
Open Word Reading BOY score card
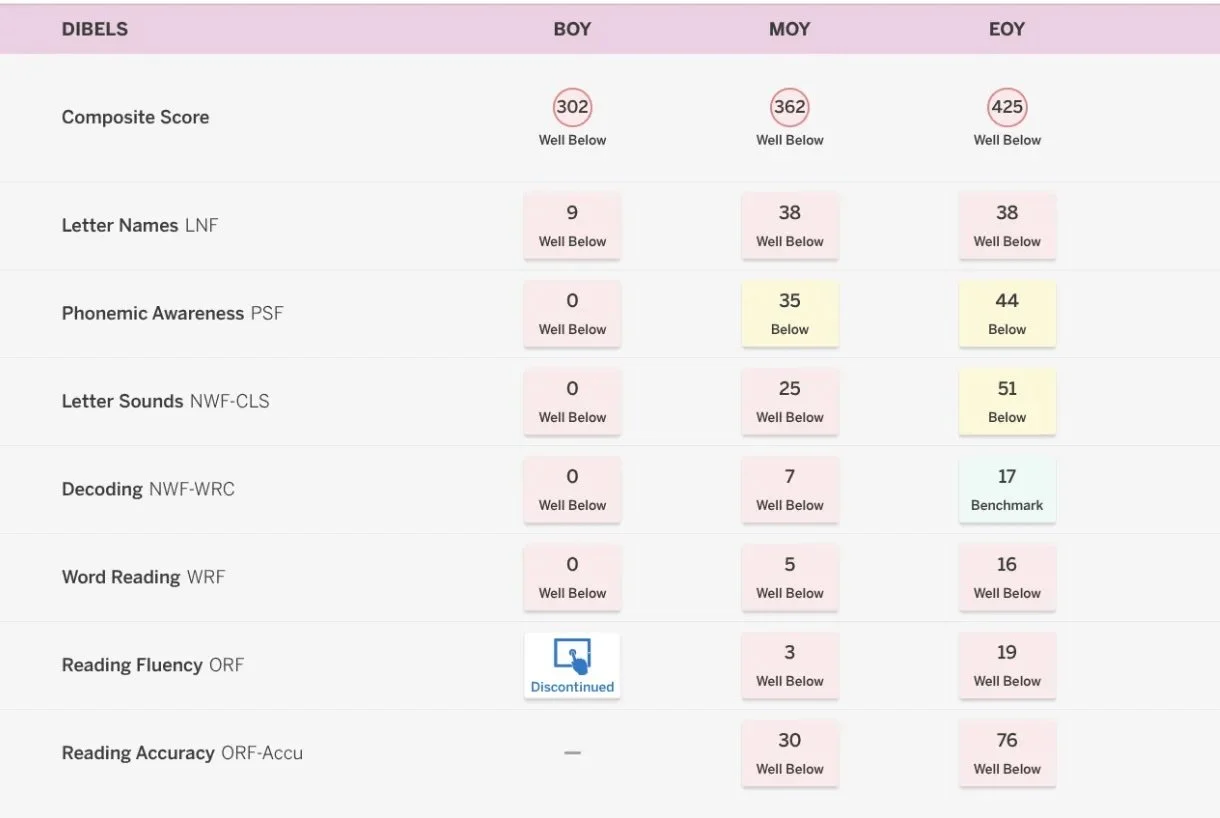572,577
